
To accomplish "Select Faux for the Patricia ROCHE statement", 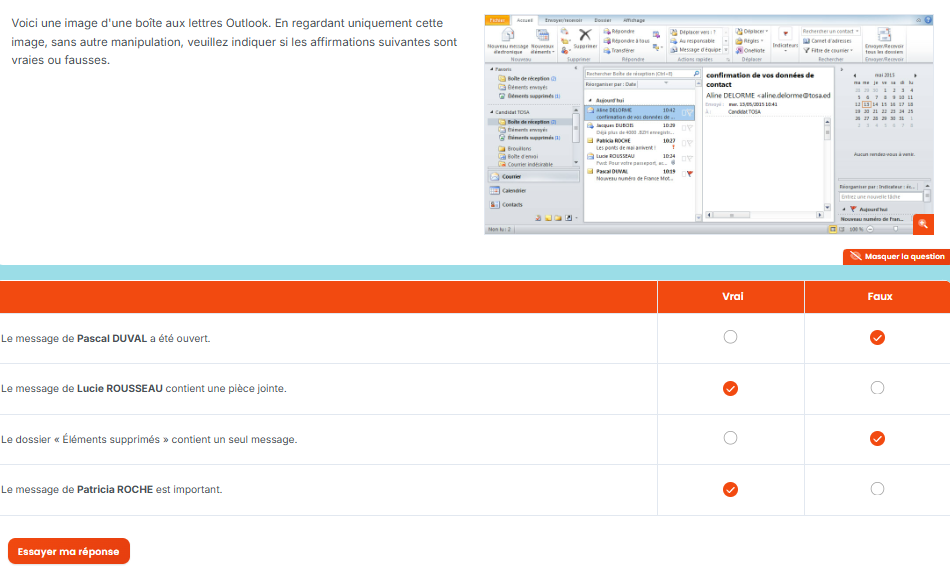I will pos(877,488).
